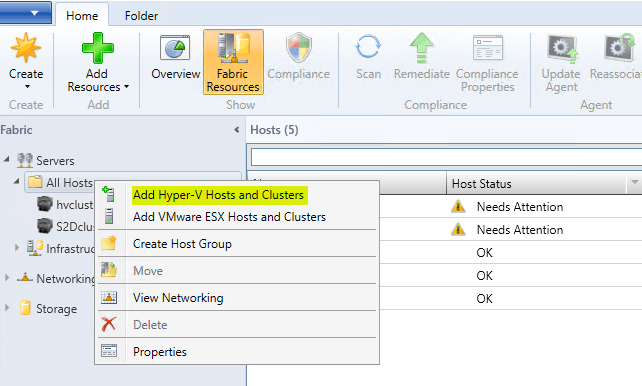The height and width of the screenshot is (386, 642).
Task: Select the Servers tree label
Action: click(x=55, y=161)
